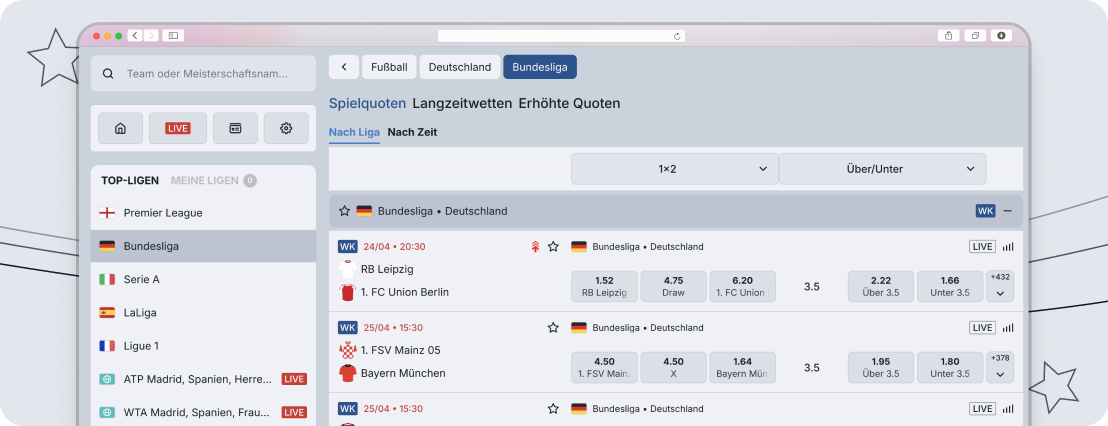Viewport: 1108px width, 426px height.
Task: Switch to Erhöhte Quoten tab
Action: (x=570, y=103)
